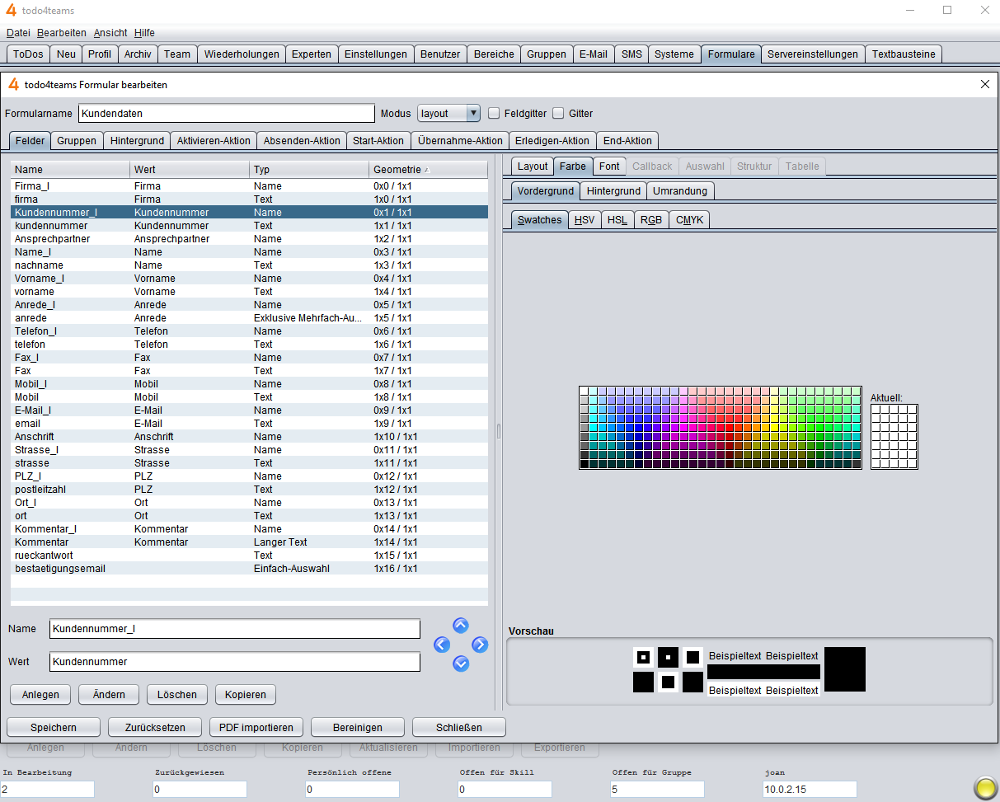
Task: Sort by Geometrie column header
Action: point(427,170)
